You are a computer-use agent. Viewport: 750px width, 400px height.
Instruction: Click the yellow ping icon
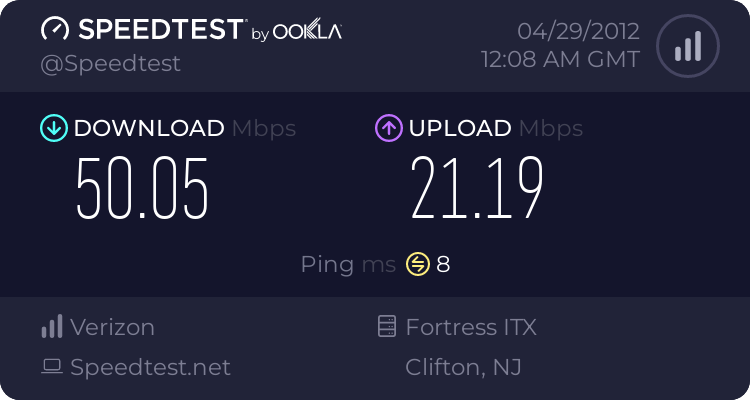coord(417,264)
